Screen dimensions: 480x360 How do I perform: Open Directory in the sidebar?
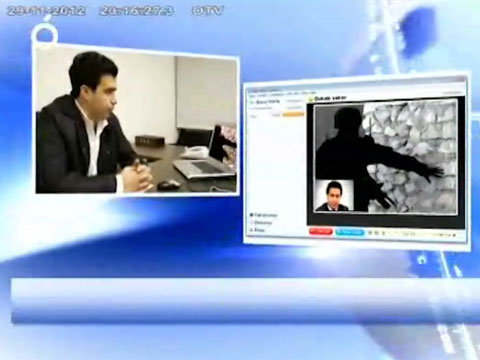pos(263,223)
